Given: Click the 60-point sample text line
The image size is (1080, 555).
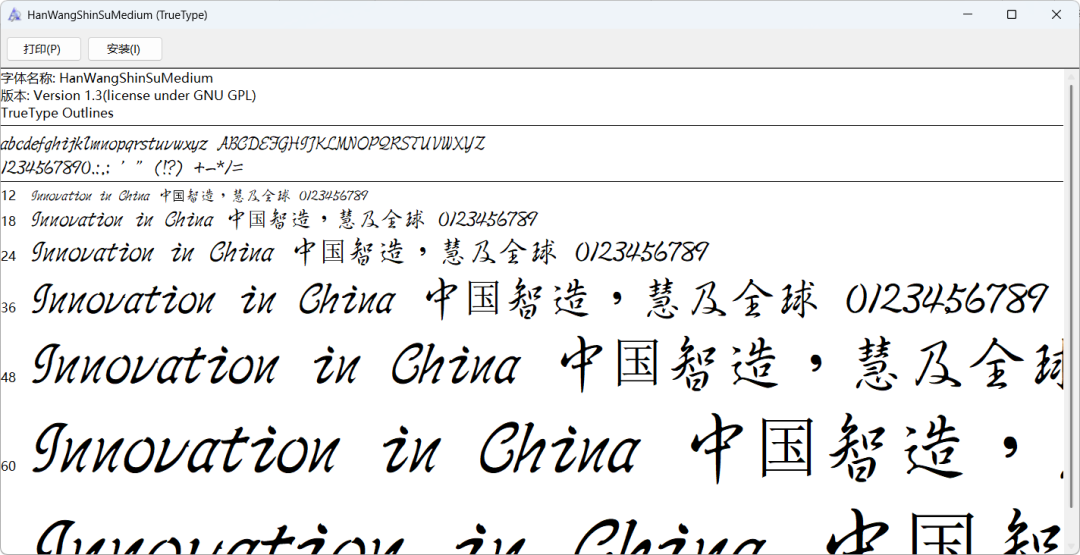Looking at the screenshot, I should pyautogui.click(x=547, y=449).
